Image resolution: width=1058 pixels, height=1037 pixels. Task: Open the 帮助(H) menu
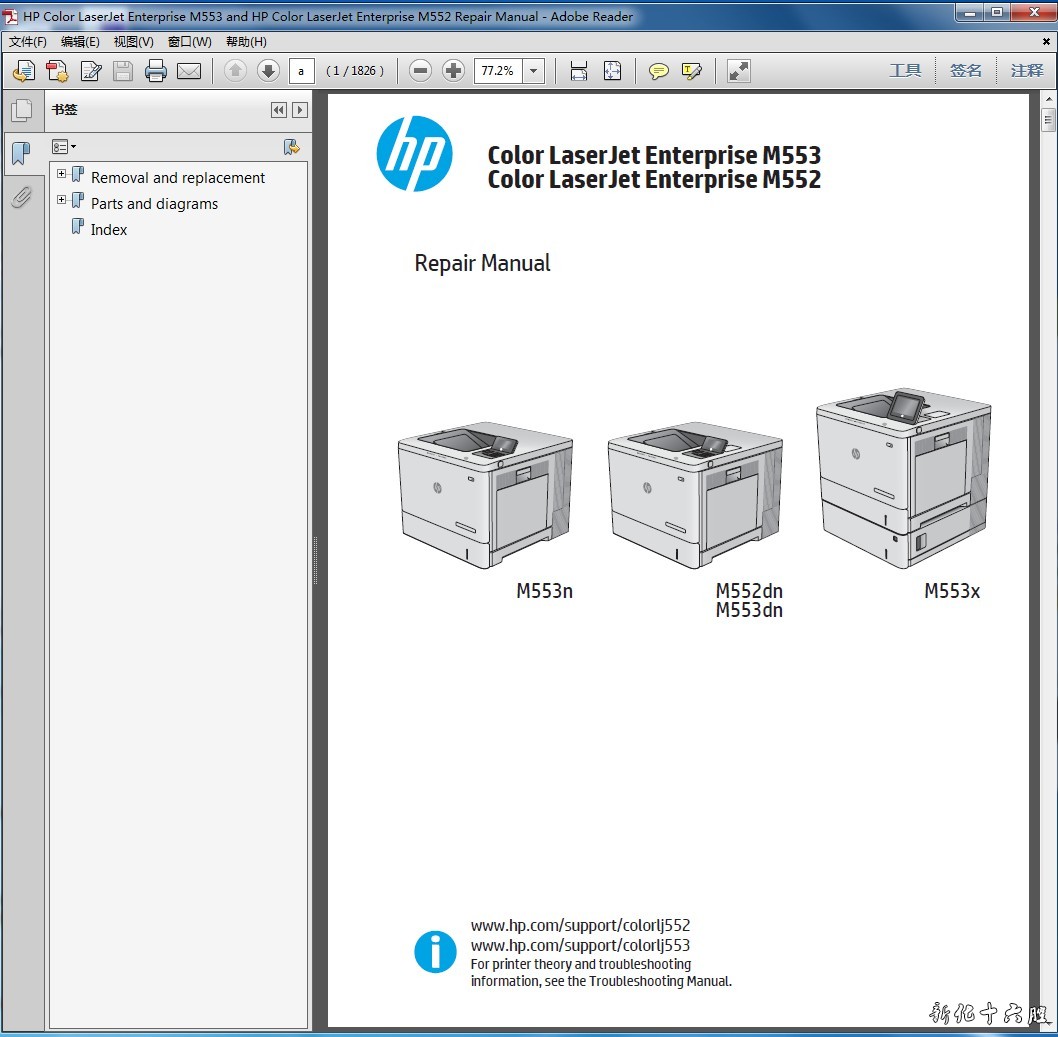[246, 42]
